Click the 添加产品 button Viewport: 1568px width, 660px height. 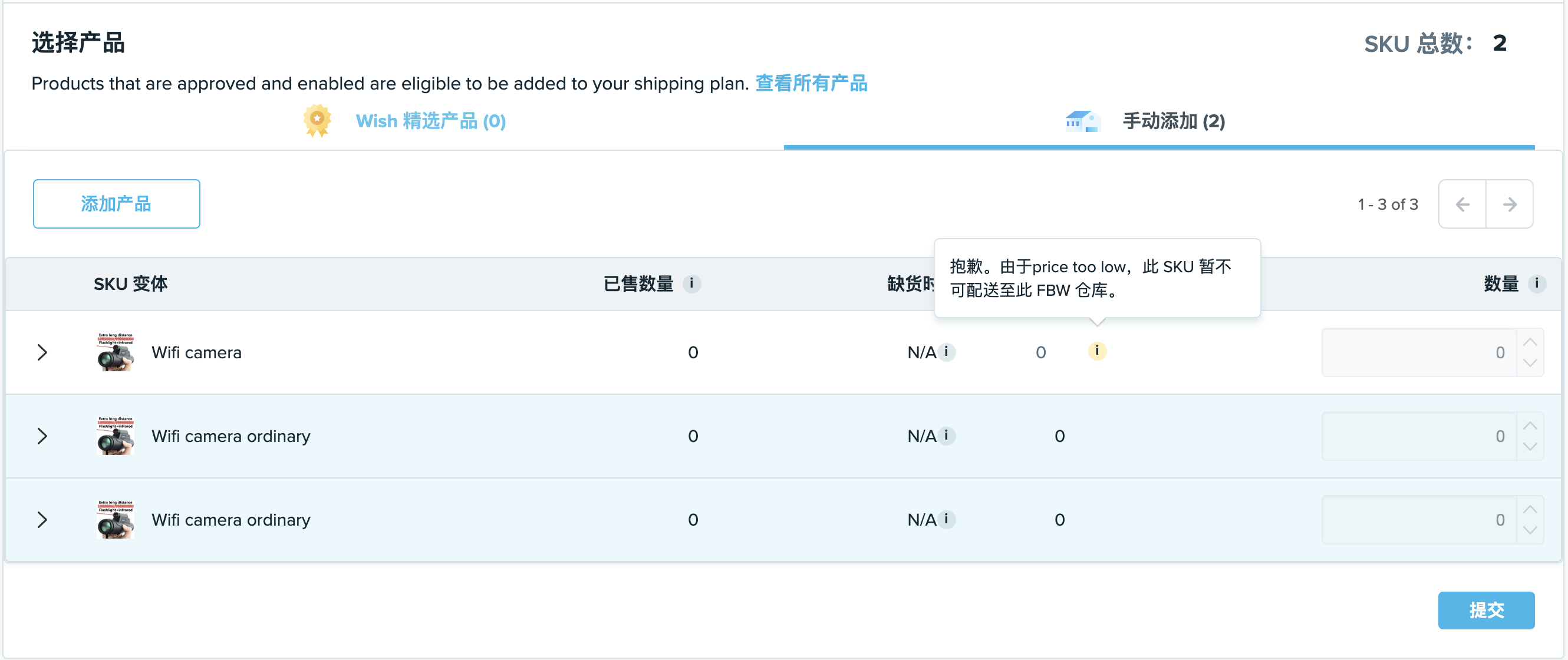[x=116, y=204]
